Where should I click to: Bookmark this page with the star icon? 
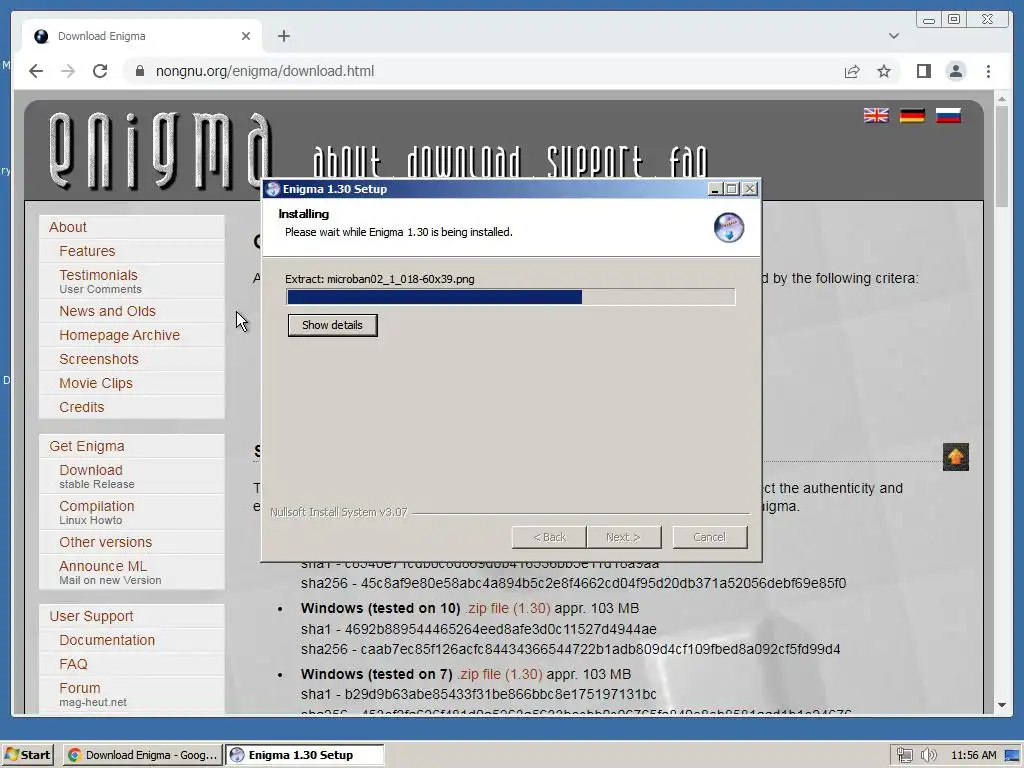884,71
